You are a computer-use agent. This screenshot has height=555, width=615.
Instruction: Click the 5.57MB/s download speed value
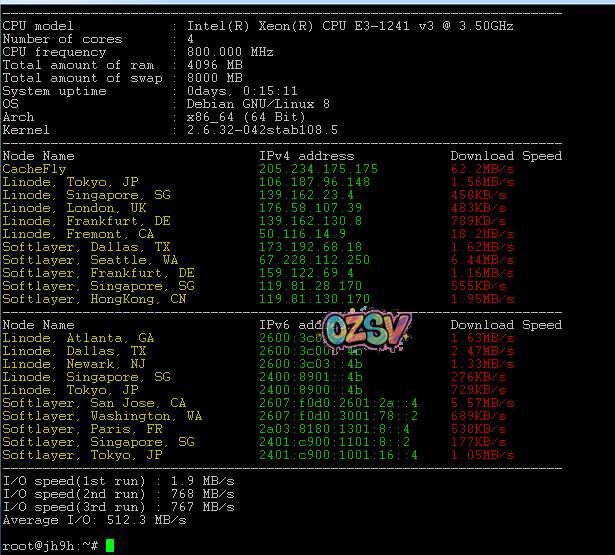coord(482,403)
